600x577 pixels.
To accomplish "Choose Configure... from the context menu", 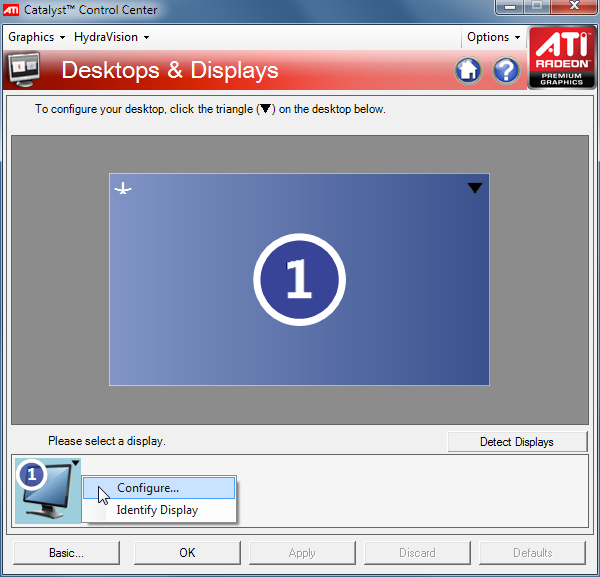I will 159,488.
